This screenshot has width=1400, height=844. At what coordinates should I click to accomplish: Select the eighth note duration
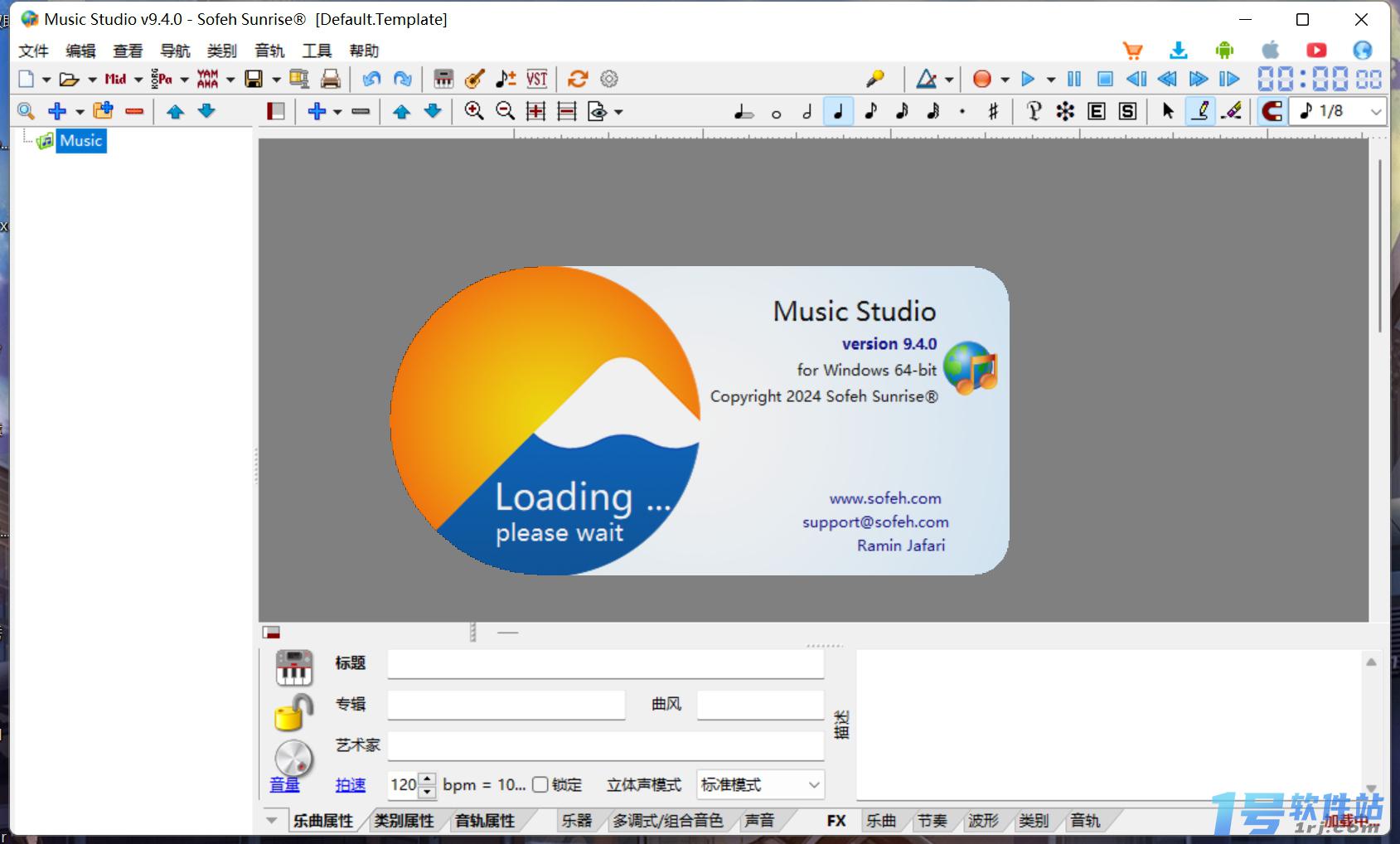tap(870, 111)
